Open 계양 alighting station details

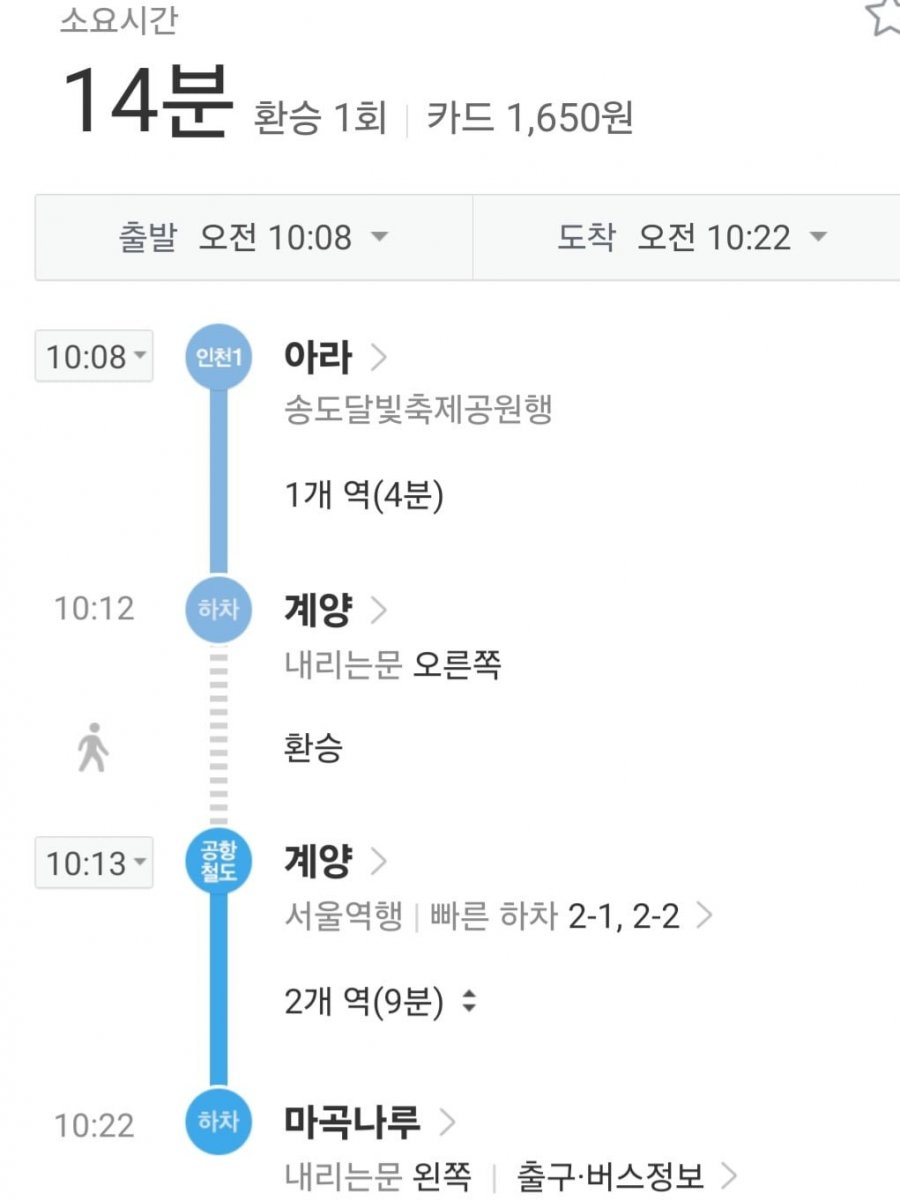[336, 609]
